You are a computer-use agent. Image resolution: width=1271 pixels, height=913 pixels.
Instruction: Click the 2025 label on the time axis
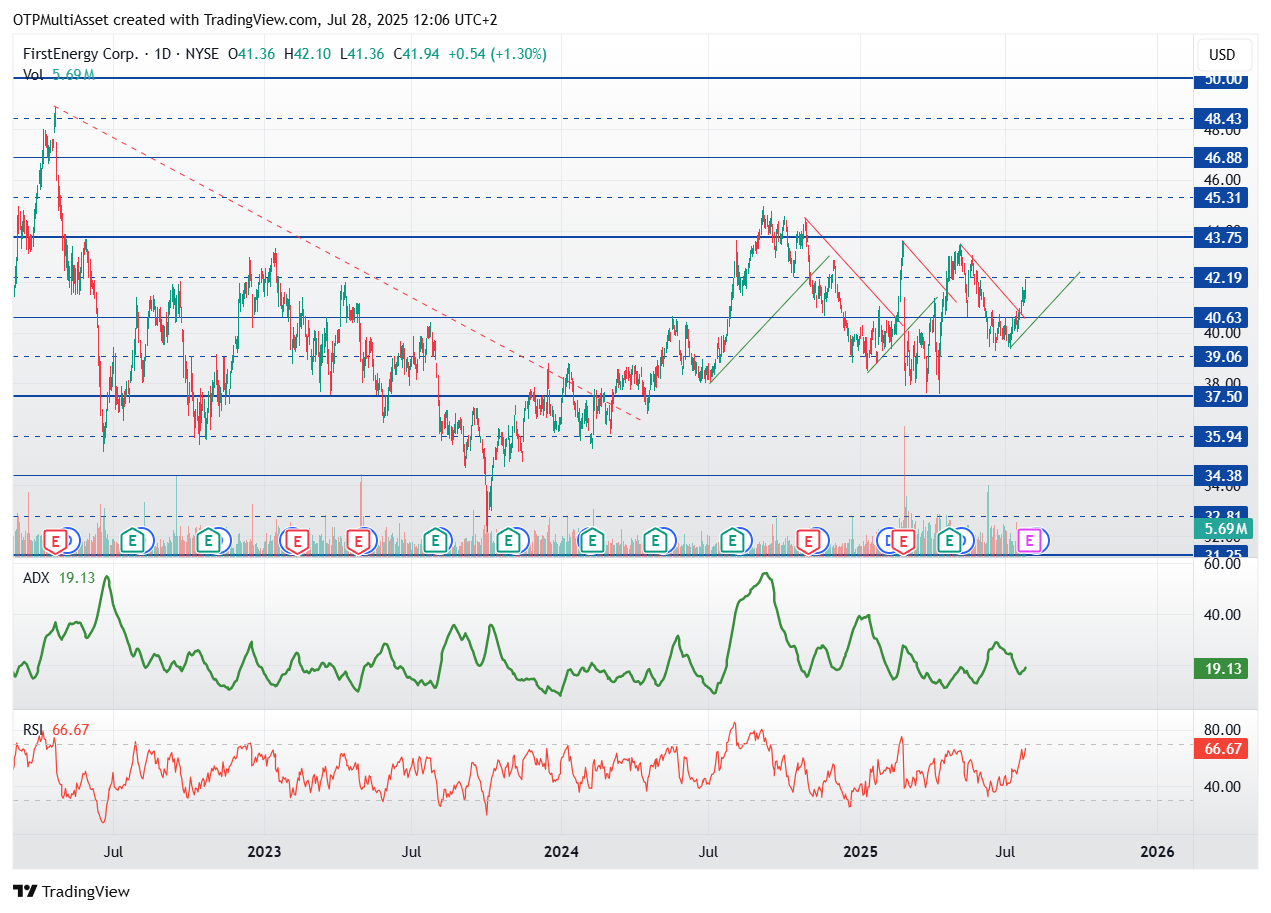point(860,852)
